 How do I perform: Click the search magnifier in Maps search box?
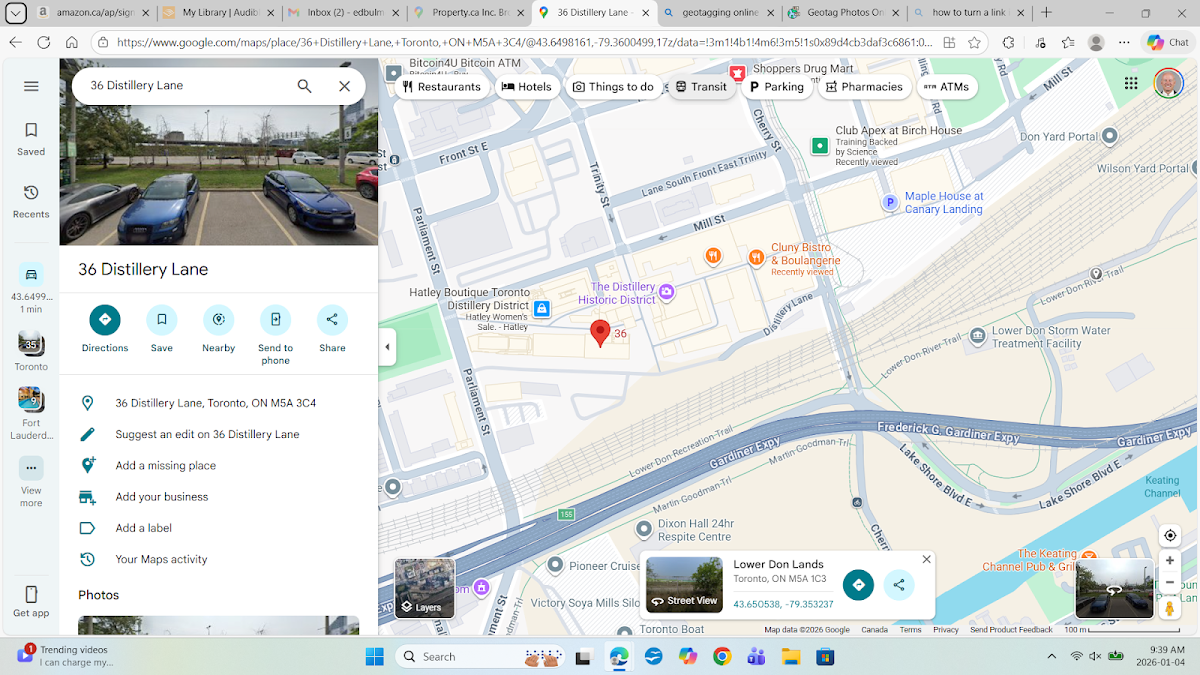tap(305, 86)
